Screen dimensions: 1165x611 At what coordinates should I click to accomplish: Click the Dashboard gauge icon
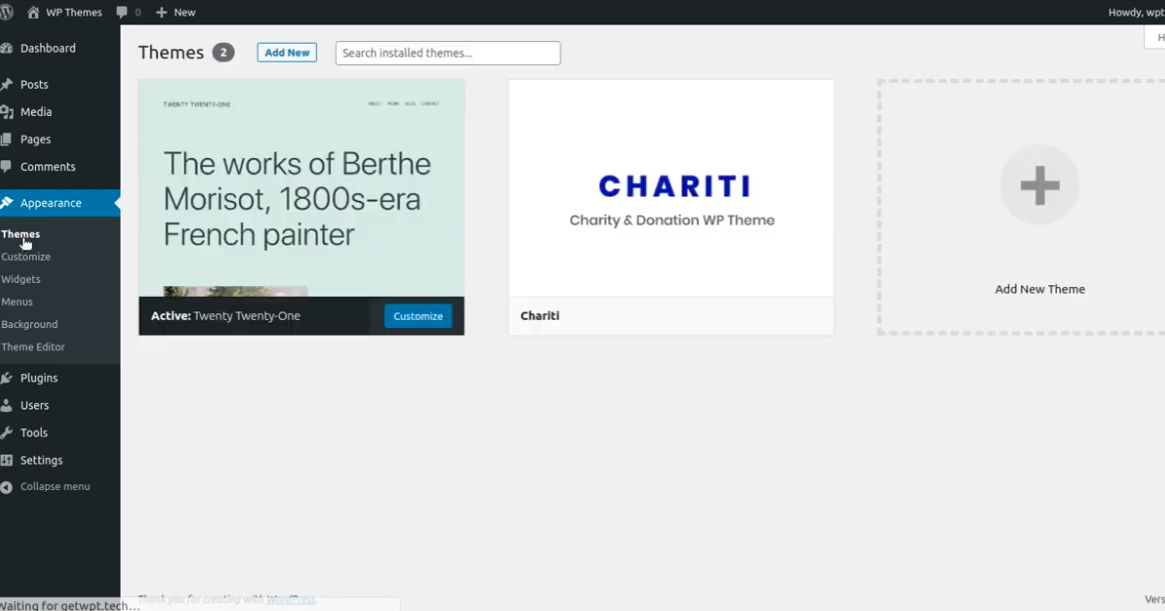click(7, 48)
